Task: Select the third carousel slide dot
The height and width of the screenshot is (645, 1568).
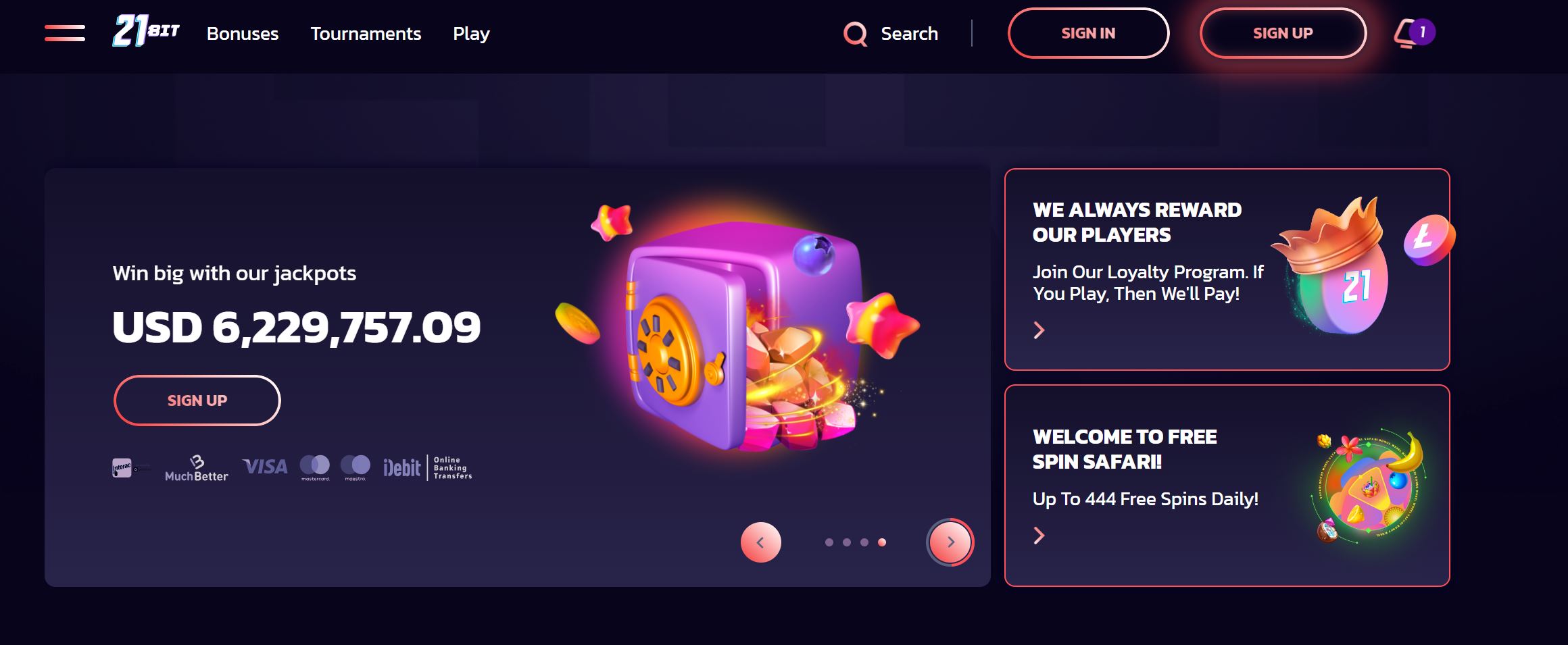Action: pyautogui.click(x=864, y=542)
